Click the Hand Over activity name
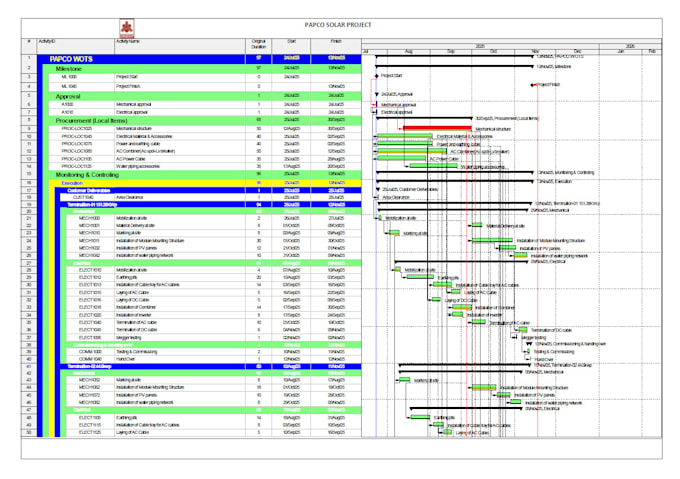This screenshot has width=680, height=479. click(125, 359)
